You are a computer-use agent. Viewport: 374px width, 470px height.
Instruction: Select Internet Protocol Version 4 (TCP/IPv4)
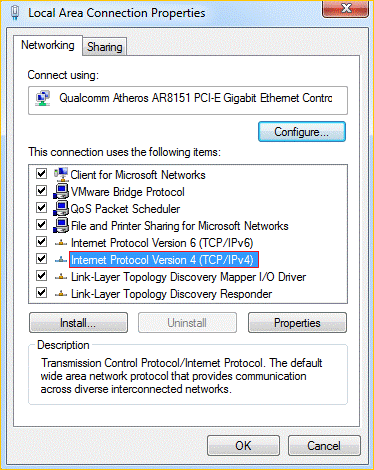[164, 260]
